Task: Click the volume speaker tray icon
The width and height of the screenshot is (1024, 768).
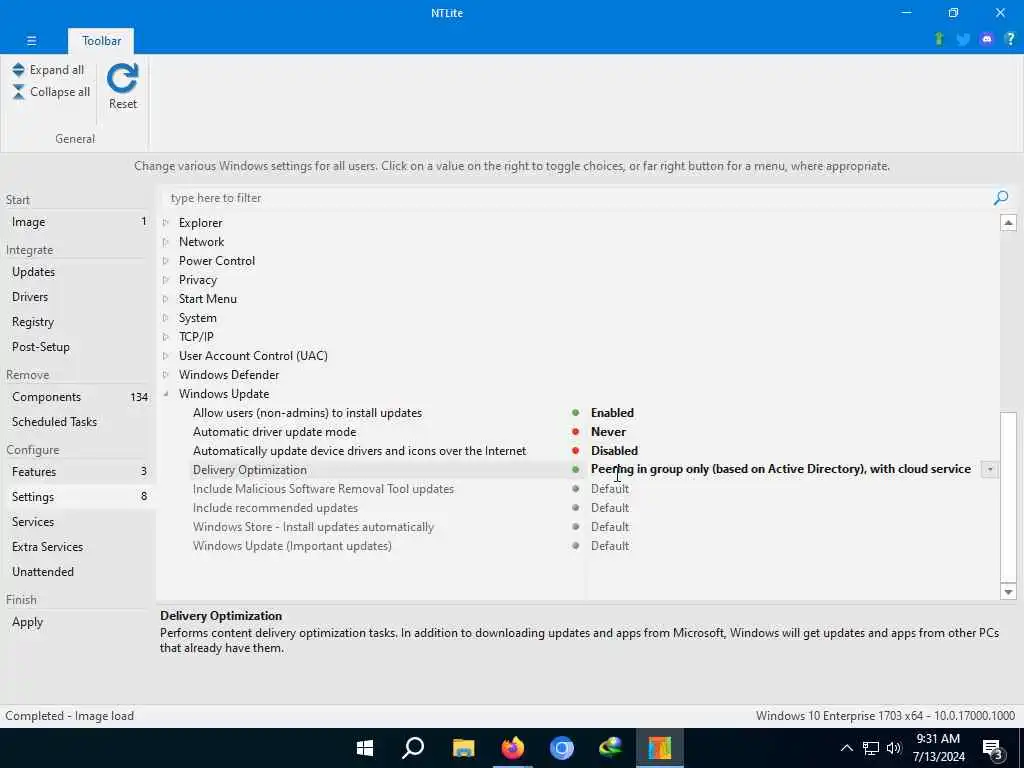Action: click(x=894, y=748)
